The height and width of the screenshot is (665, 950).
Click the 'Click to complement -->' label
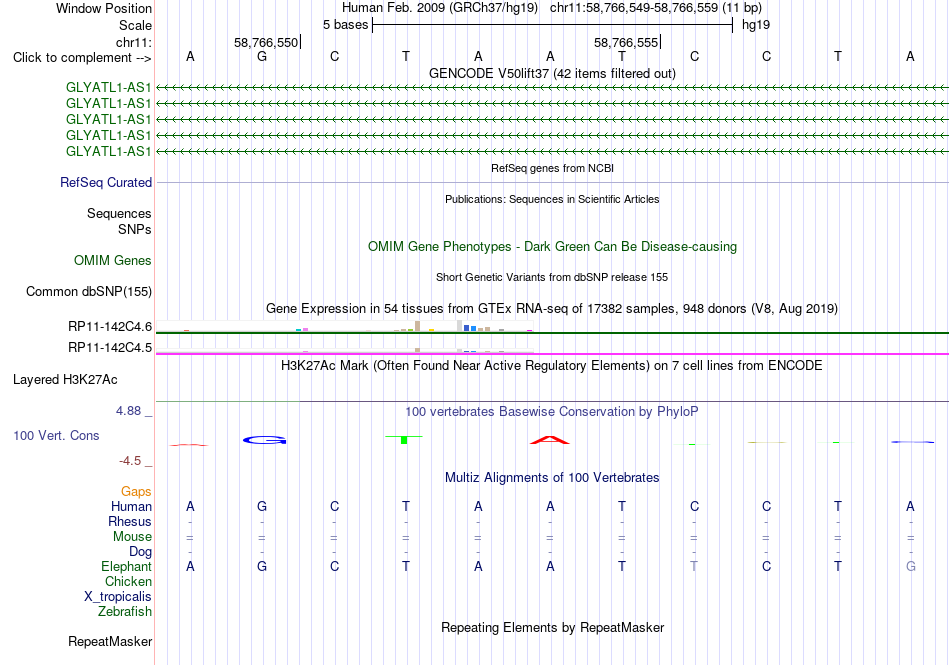[x=82, y=58]
